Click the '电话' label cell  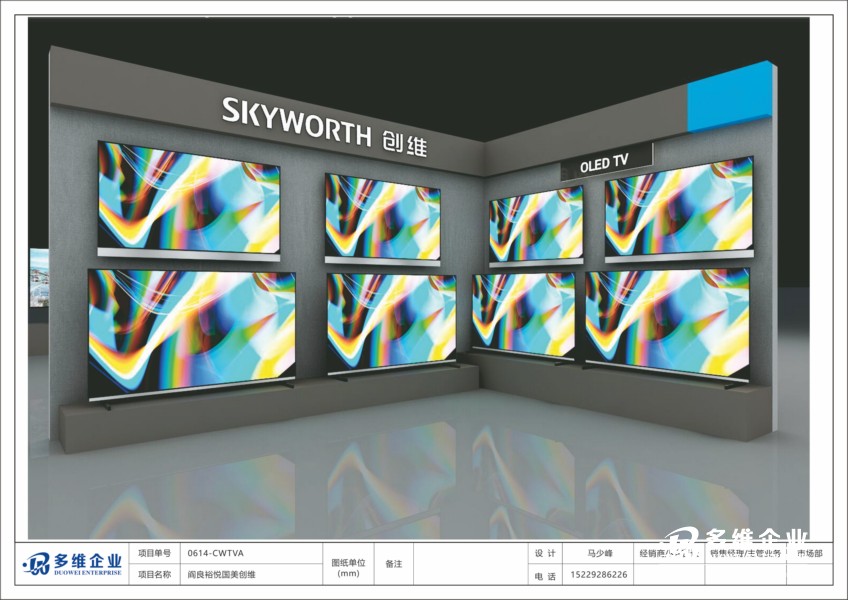pos(545,576)
